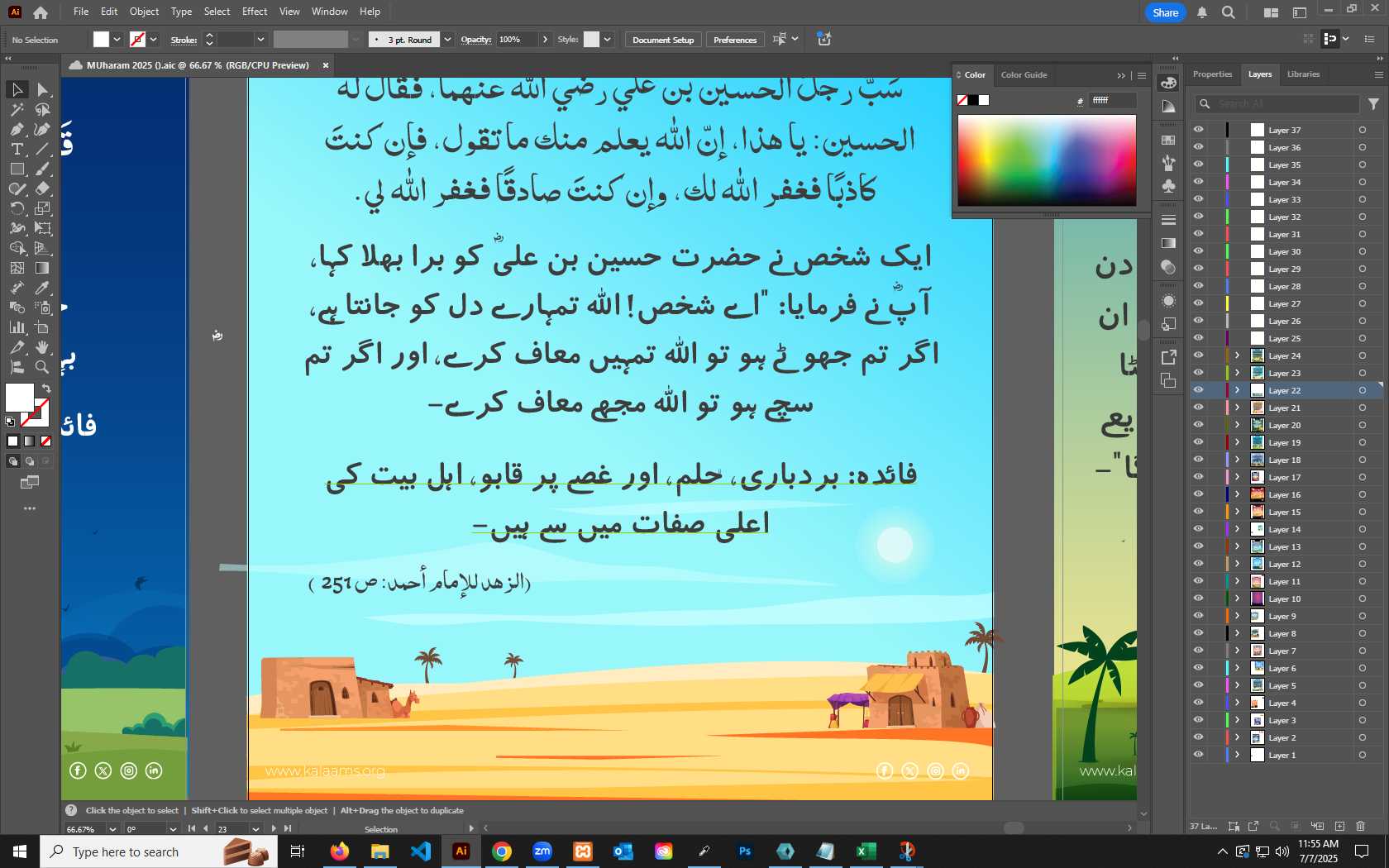Screen dimensions: 1389x868
Task: Hide Layer 37 visibility eye
Action: click(1198, 130)
